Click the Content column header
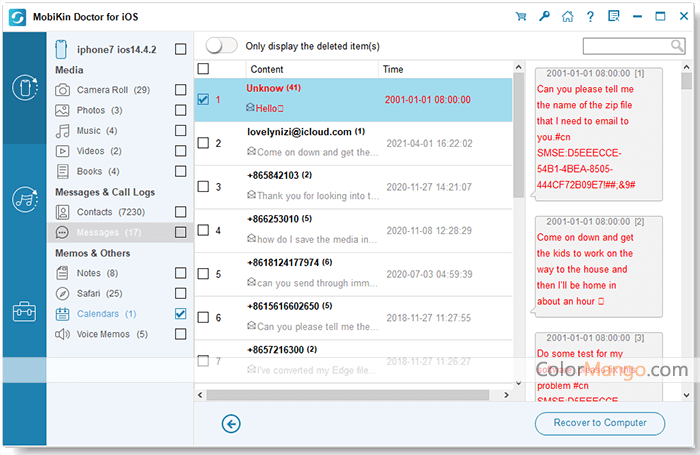 pyautogui.click(x=267, y=69)
